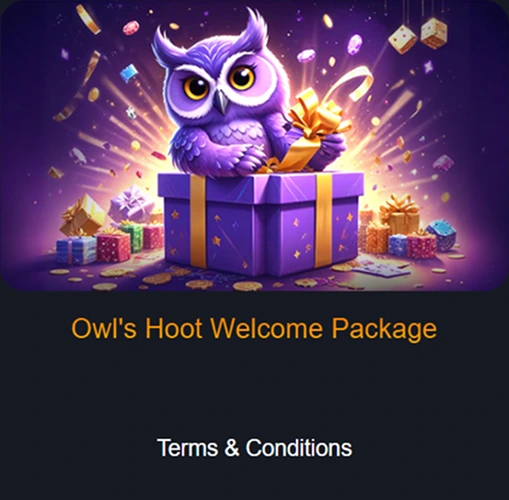Click the cream hanging die beside it
509x500 pixels.
pyautogui.click(x=403, y=39)
